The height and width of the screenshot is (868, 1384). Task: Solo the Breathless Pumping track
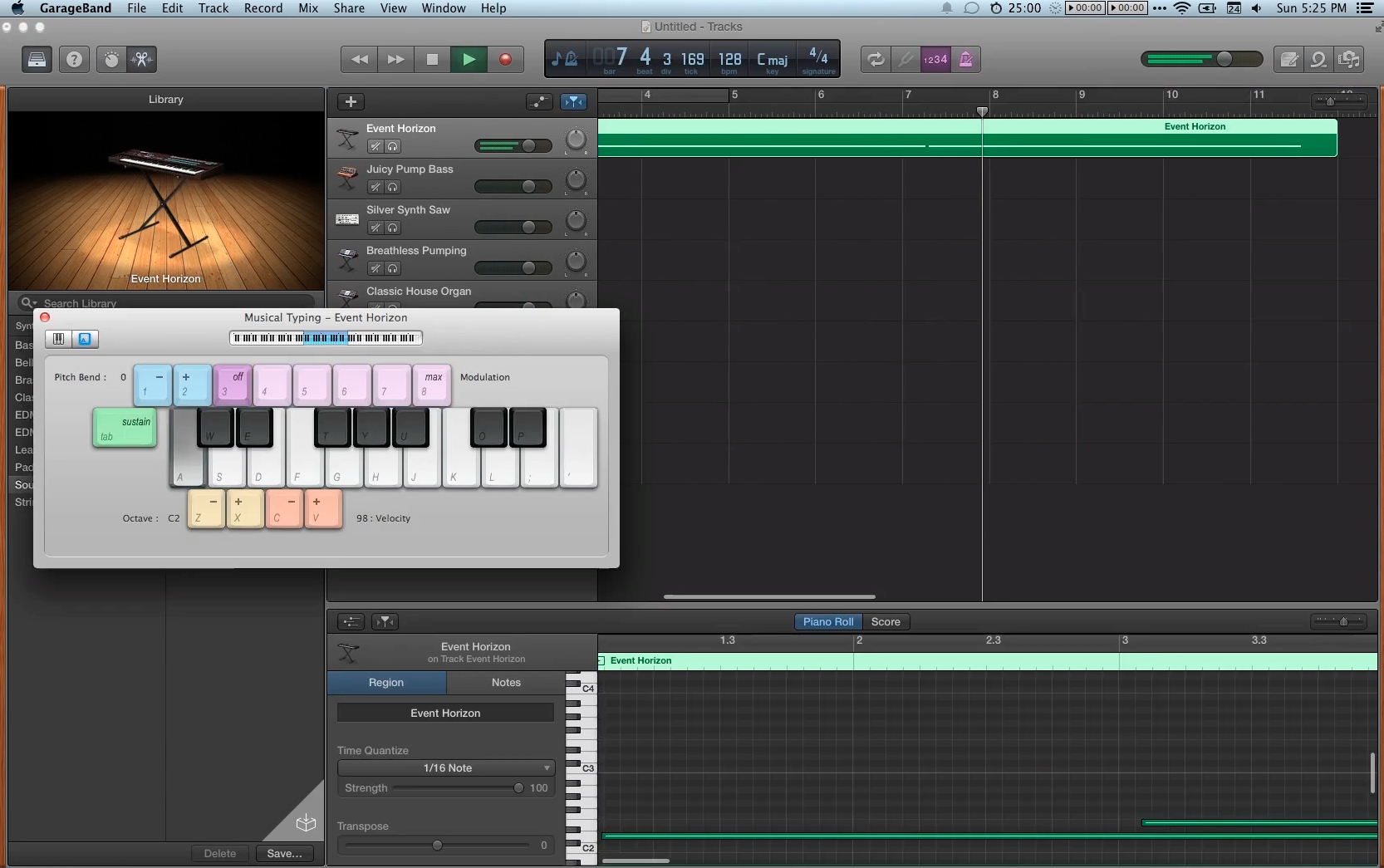(393, 268)
